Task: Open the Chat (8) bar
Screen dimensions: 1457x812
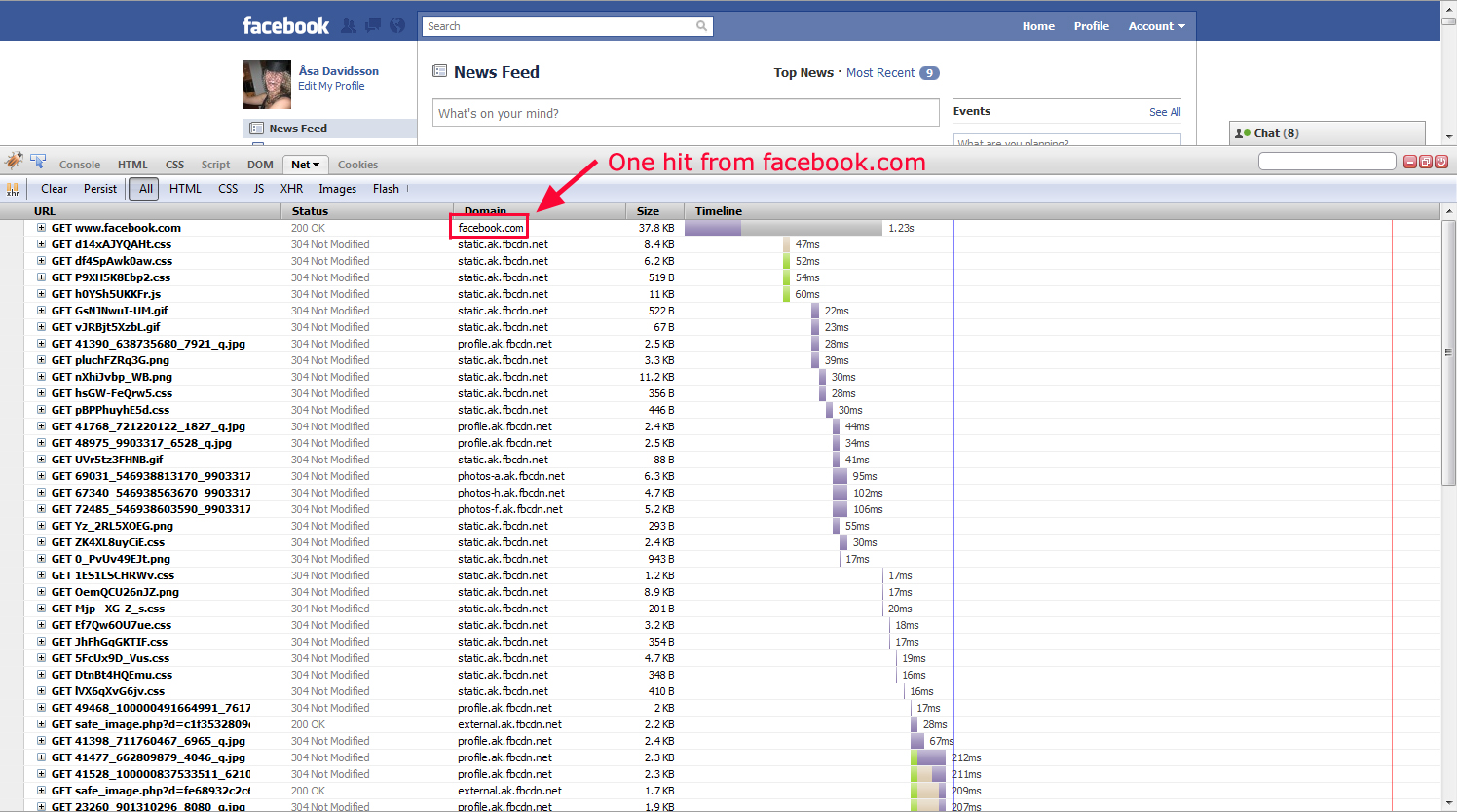Action: (x=1327, y=133)
